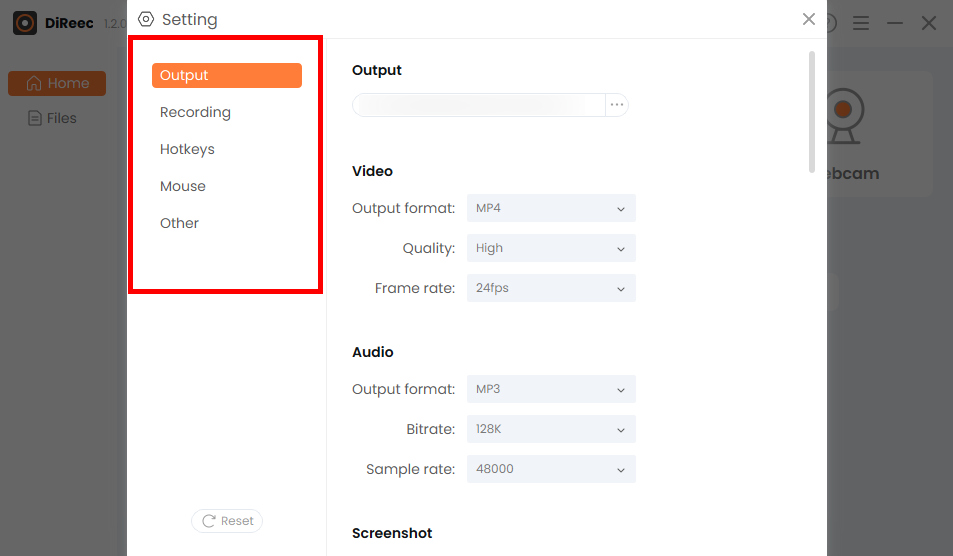Close the Setting dialog with X
Image resolution: width=953 pixels, height=556 pixels.
(x=809, y=19)
